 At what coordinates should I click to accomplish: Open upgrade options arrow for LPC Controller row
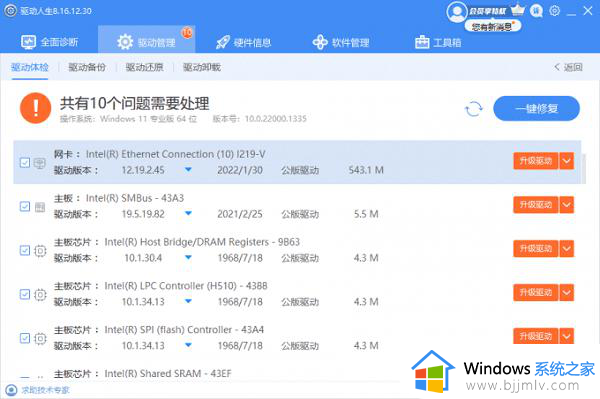(x=567, y=293)
